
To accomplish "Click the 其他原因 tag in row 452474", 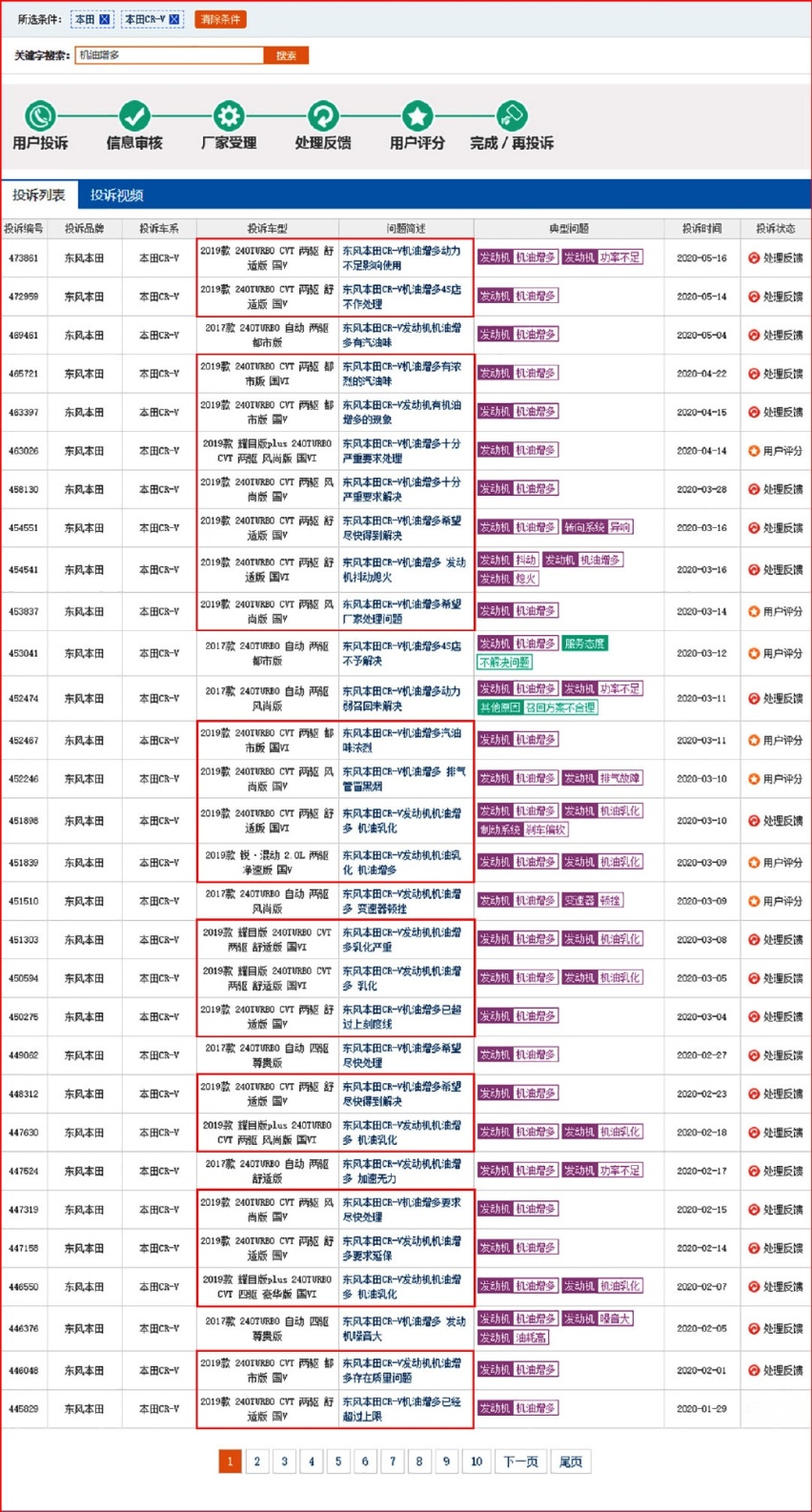I will pyautogui.click(x=499, y=707).
